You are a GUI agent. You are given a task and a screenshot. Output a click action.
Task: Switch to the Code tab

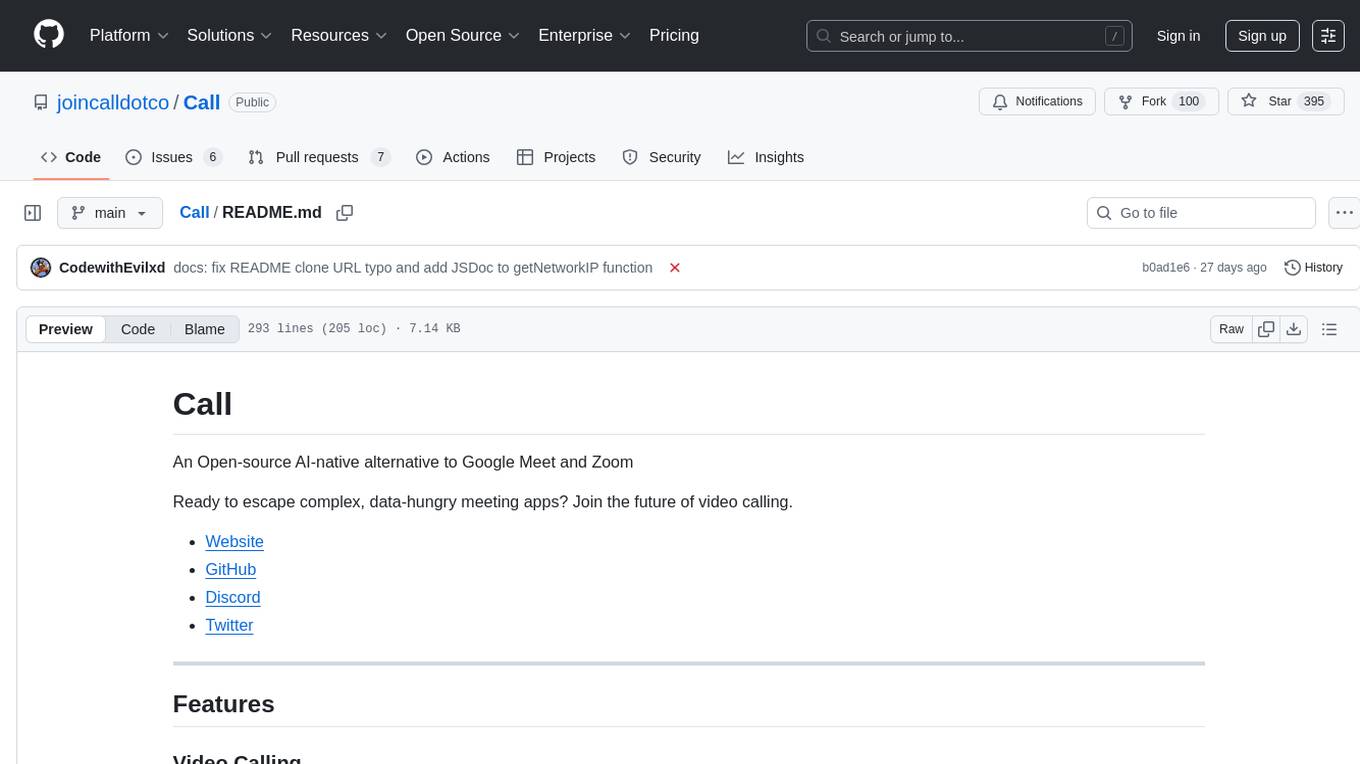71,157
